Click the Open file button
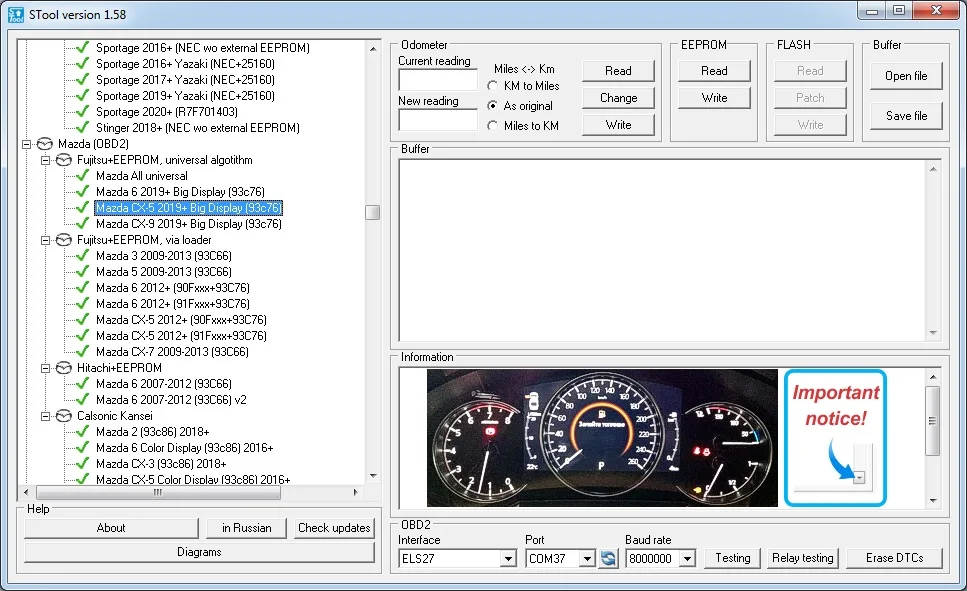 click(905, 76)
